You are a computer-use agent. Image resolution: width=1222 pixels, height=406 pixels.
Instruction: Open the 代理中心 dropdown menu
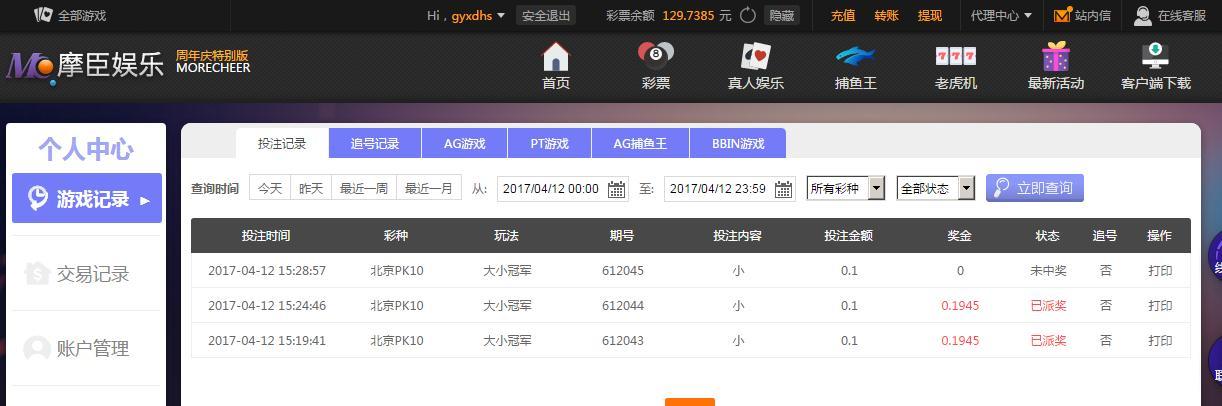pos(1001,15)
